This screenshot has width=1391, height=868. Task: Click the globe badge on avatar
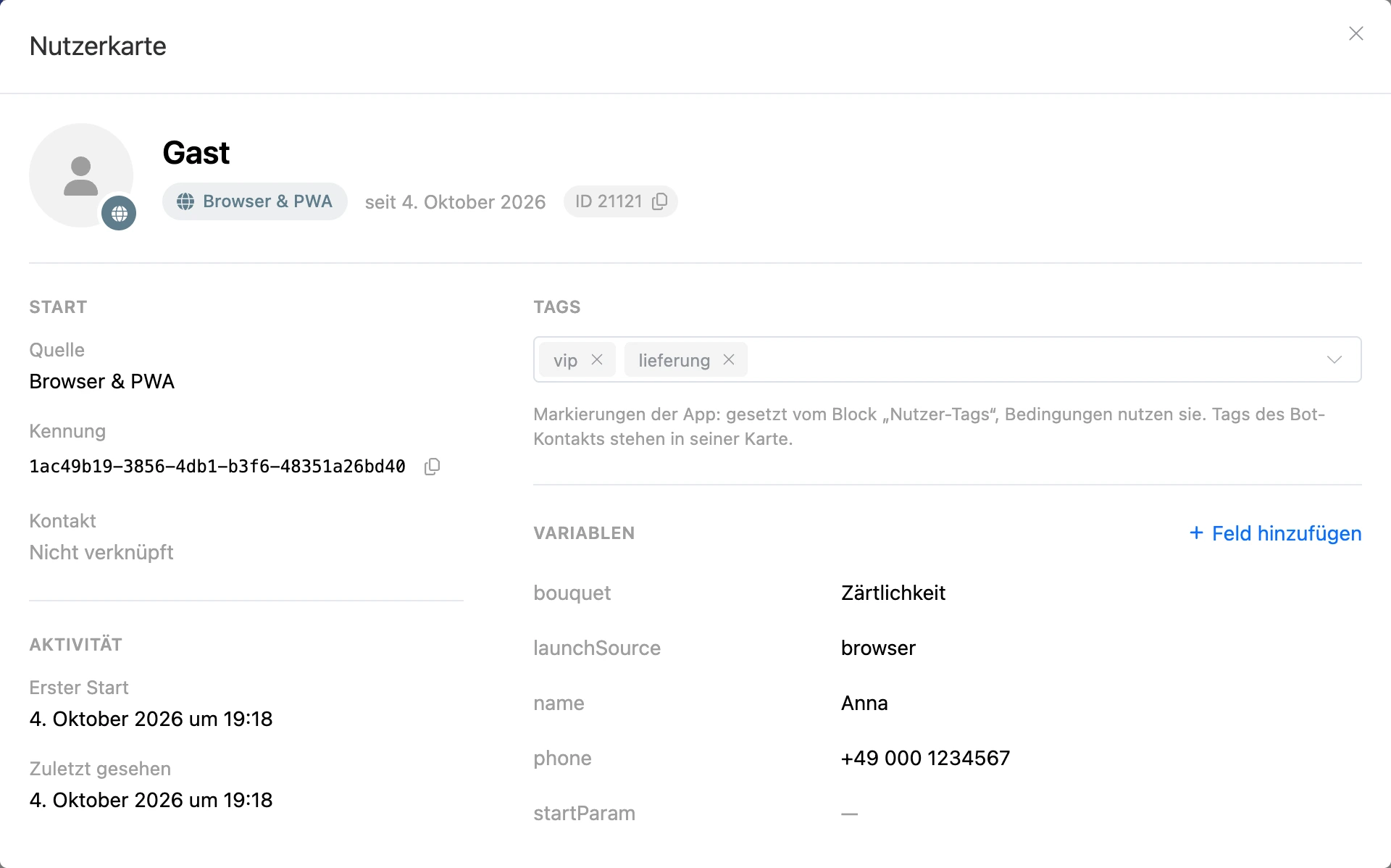point(119,213)
